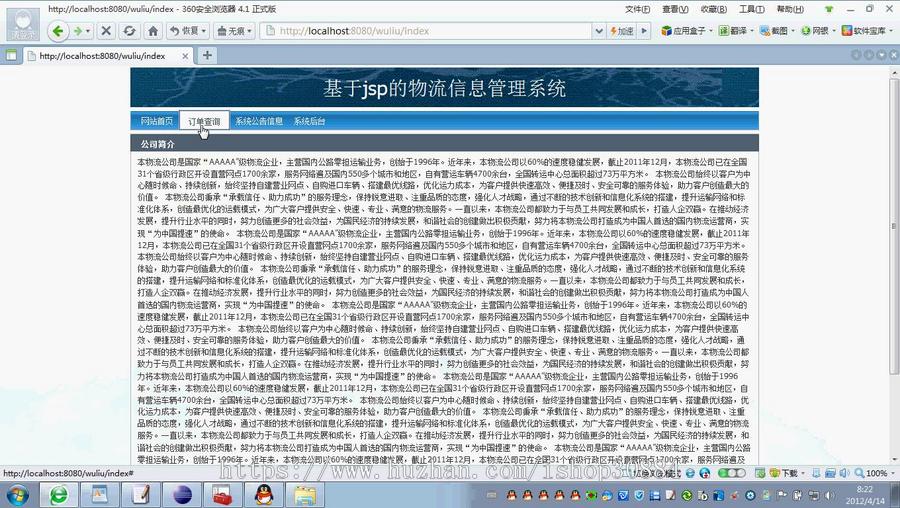Open the file explorer folder taskbar icon
Image resolution: width=900 pixels, height=508 pixels.
305,495
